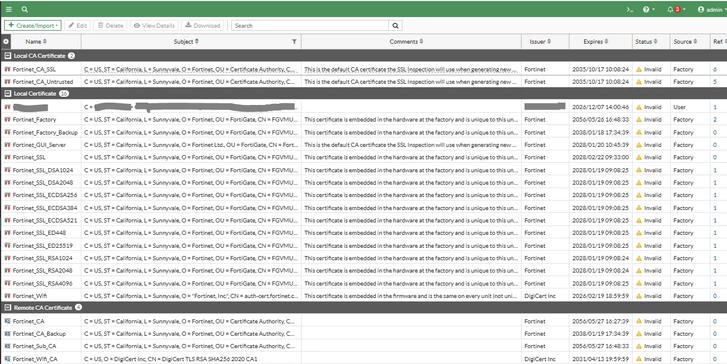Click the View Details button

click(x=154, y=26)
